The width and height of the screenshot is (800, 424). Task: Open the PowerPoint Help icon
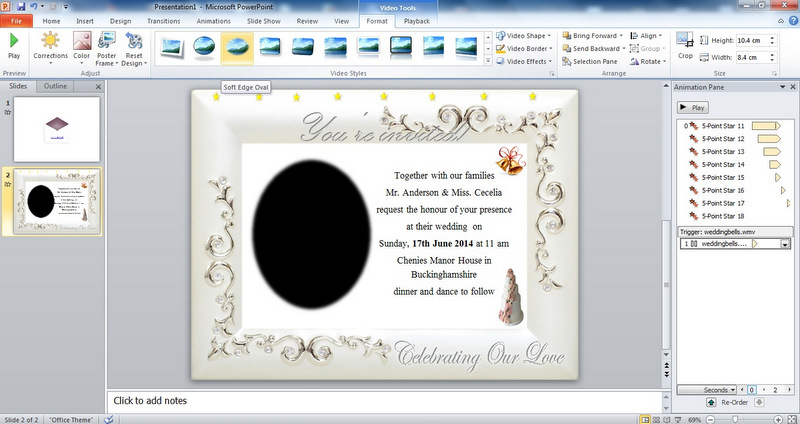793,21
